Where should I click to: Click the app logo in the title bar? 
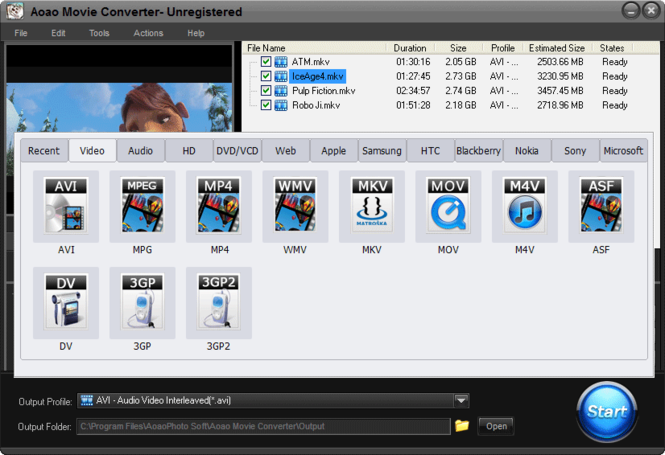[x=15, y=11]
